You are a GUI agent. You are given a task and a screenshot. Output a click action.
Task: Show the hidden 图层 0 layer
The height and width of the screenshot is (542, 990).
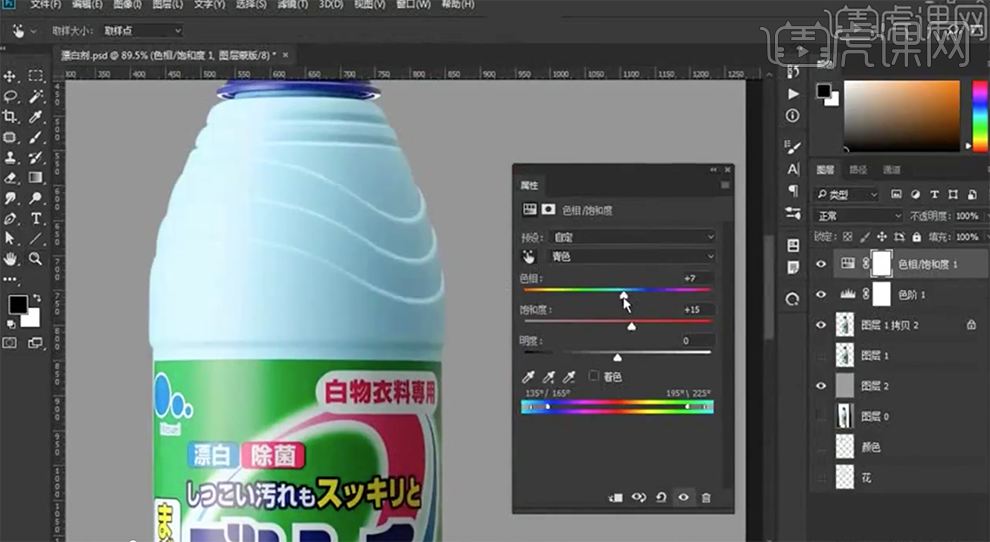(x=821, y=415)
